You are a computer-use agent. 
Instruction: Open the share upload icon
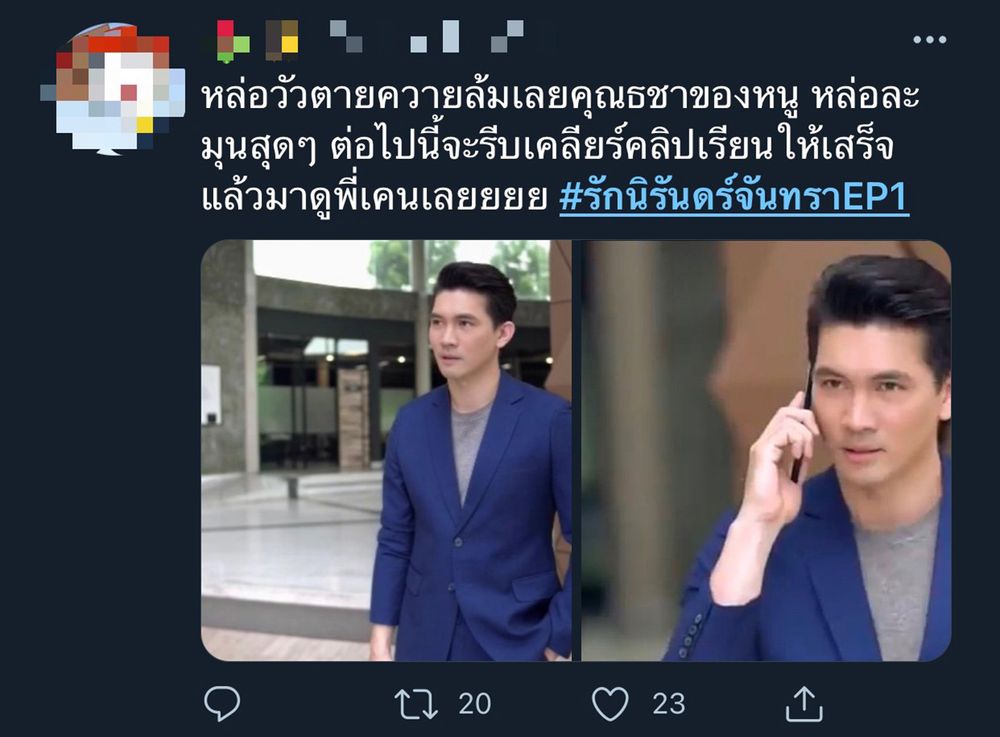pos(804,704)
